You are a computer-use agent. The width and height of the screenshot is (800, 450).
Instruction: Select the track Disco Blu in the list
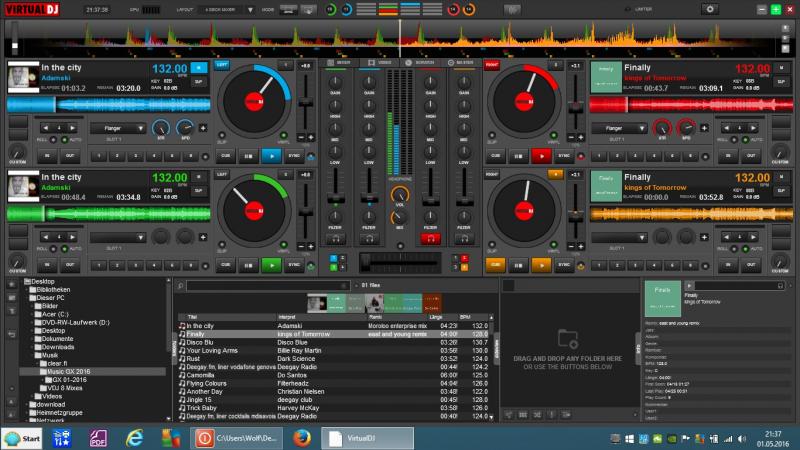[200, 342]
